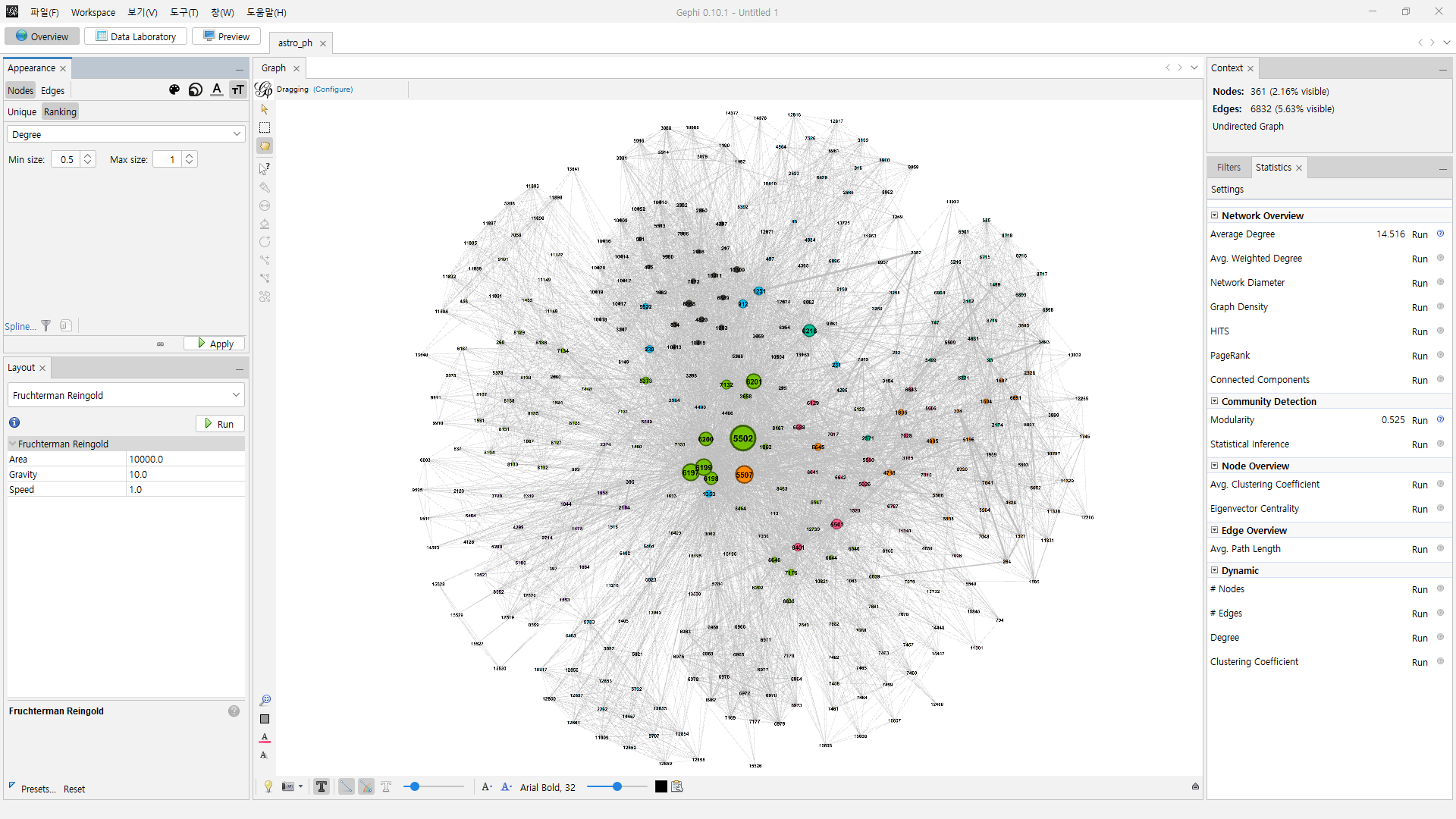Click the Gravity value field
Image resolution: width=1456 pixels, height=819 pixels.
pyautogui.click(x=185, y=475)
